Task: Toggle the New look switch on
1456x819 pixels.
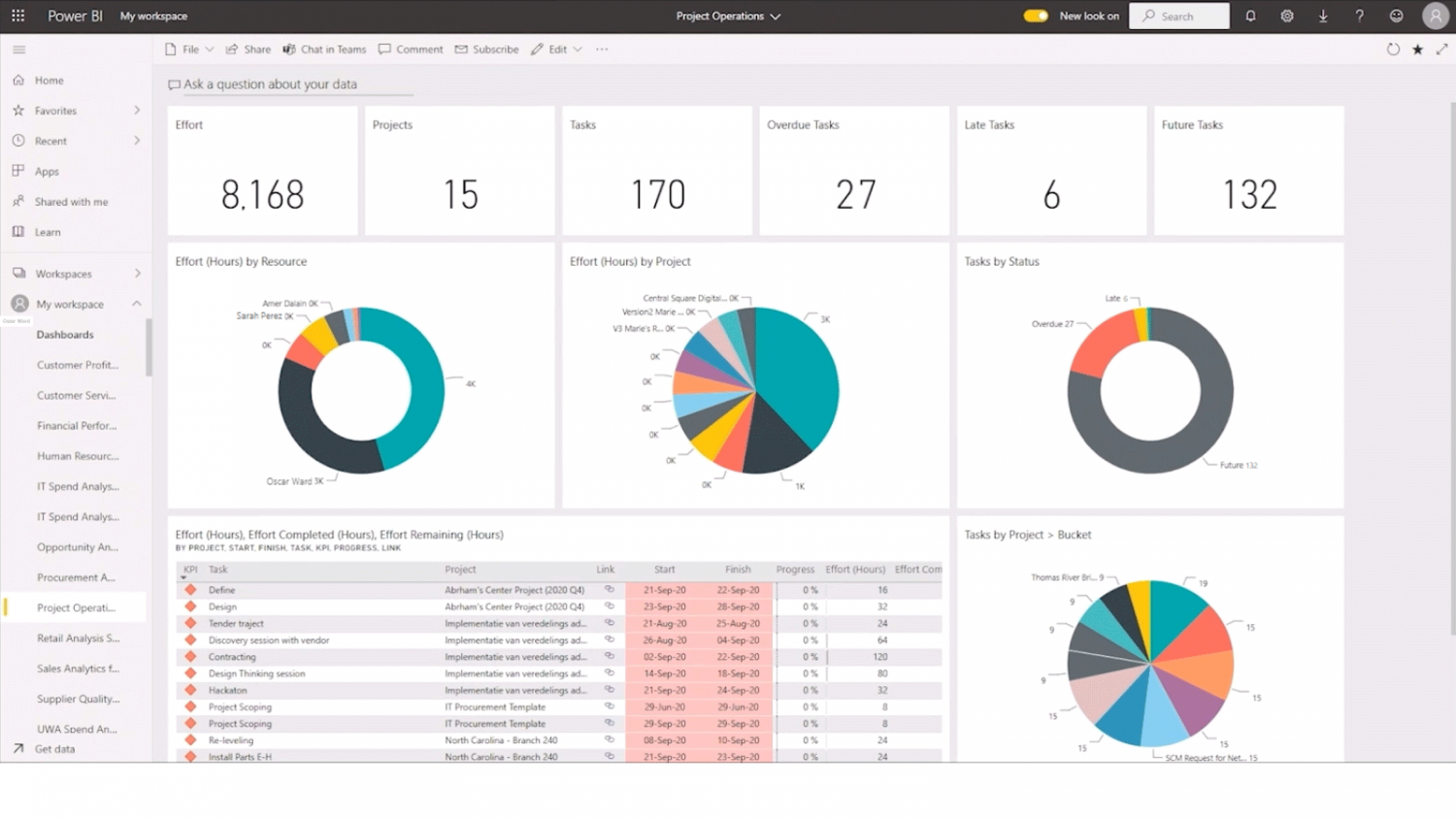Action: click(x=1036, y=16)
